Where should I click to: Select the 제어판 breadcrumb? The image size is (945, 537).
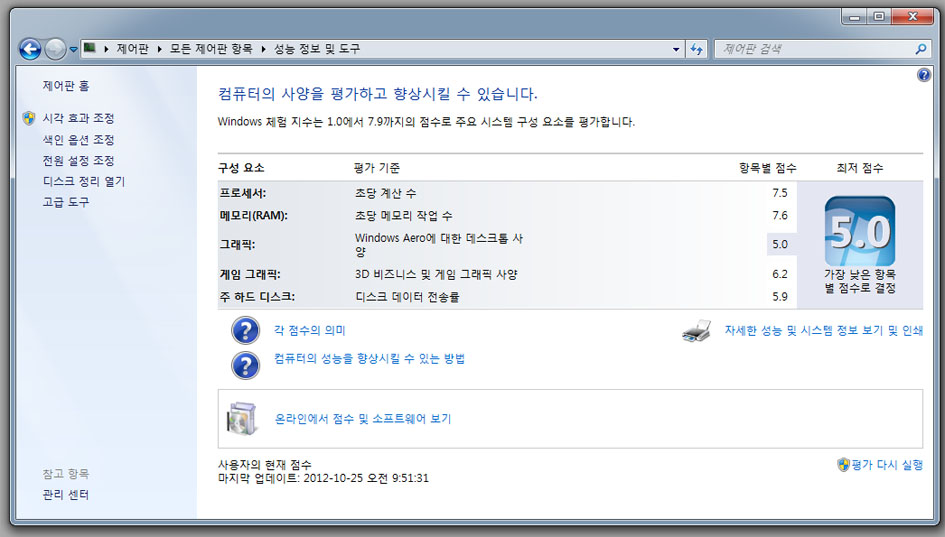(x=132, y=49)
